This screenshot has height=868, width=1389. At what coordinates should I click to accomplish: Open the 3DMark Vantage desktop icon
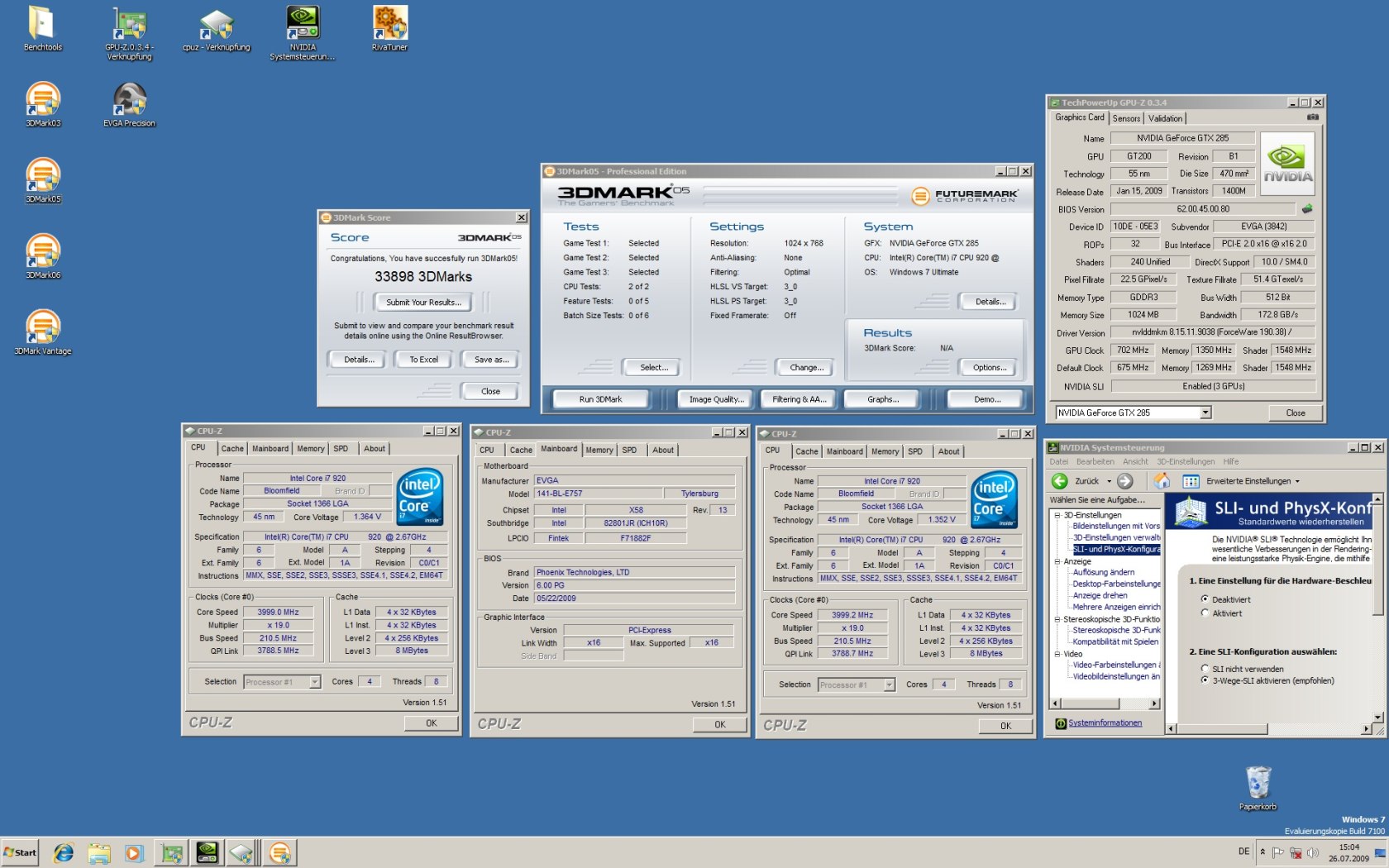[x=43, y=332]
